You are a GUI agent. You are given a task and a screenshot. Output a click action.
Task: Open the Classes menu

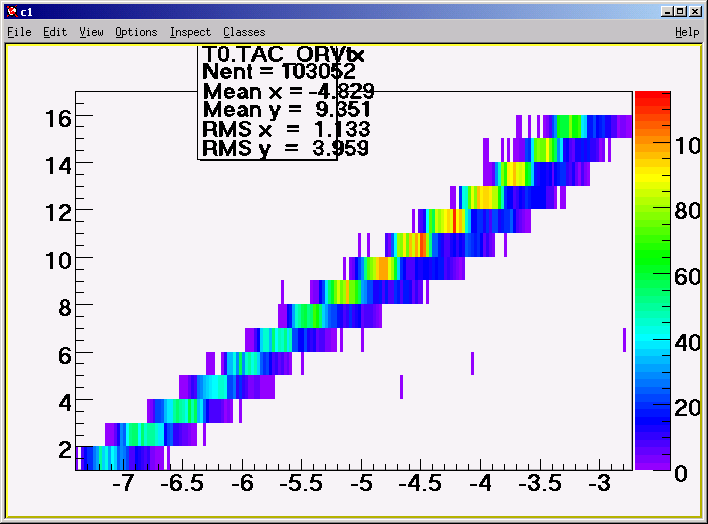[x=244, y=32]
